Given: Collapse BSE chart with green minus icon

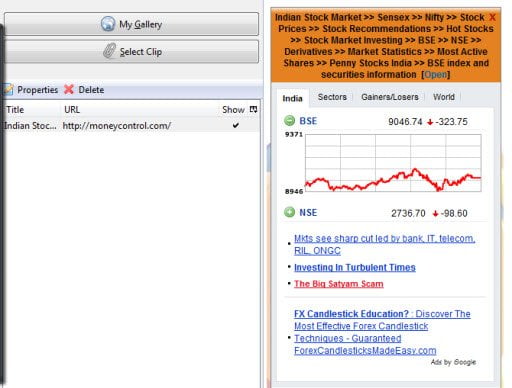Looking at the screenshot, I should [x=289, y=120].
